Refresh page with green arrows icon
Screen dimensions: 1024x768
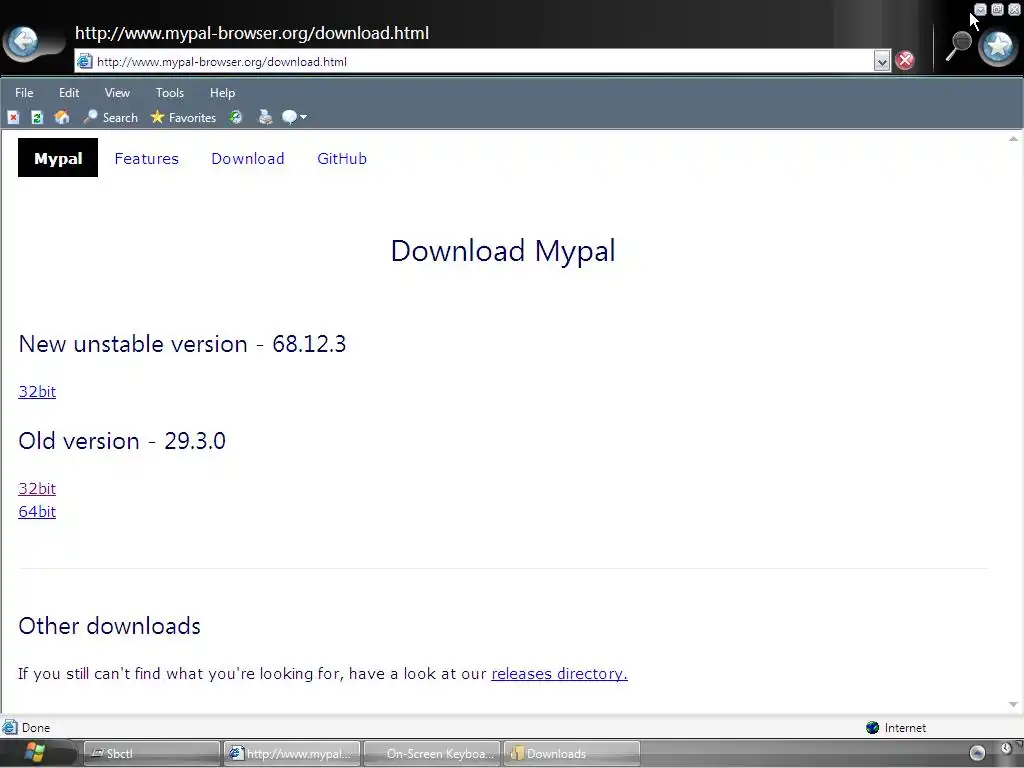(37, 118)
